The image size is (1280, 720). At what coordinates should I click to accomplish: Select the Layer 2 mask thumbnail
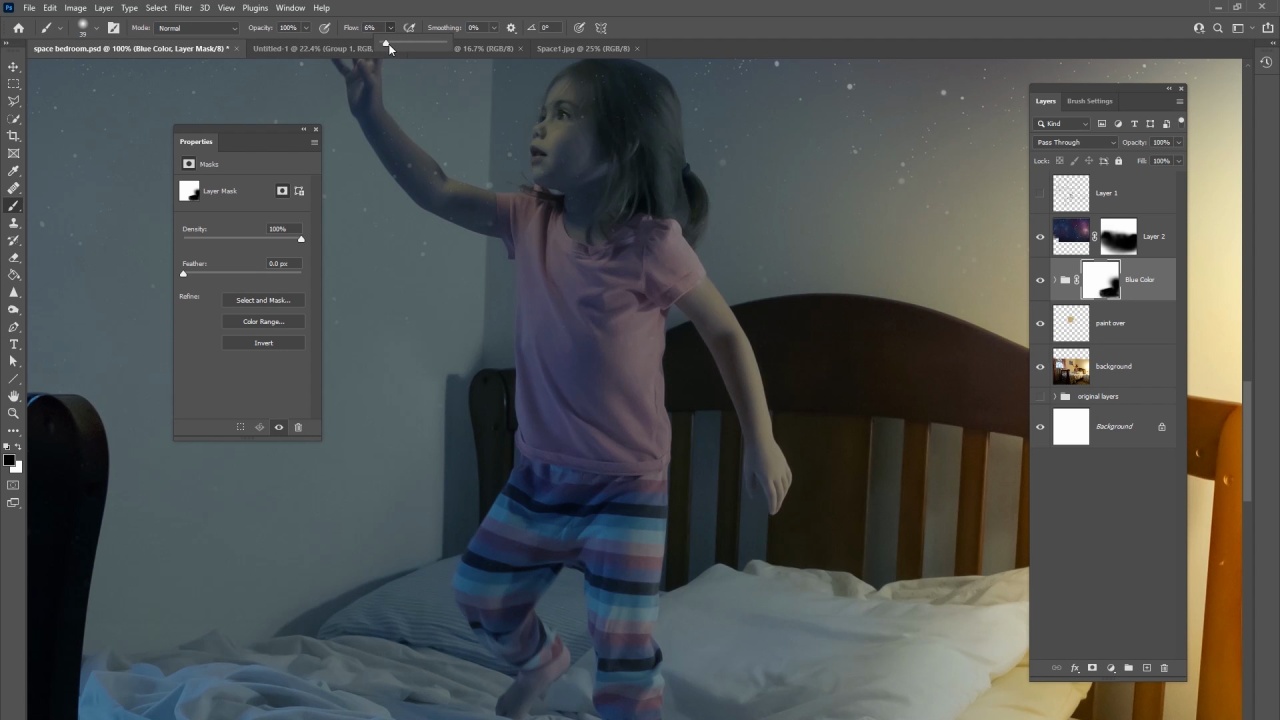(x=1118, y=237)
